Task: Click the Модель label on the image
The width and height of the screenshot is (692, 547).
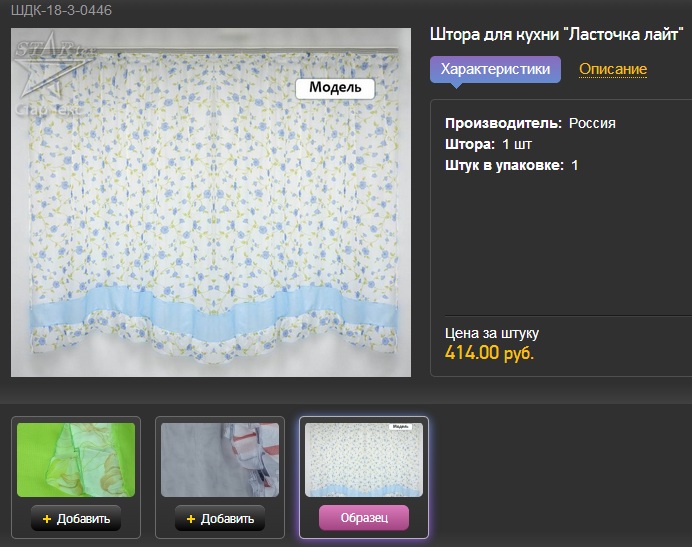Action: [x=335, y=88]
